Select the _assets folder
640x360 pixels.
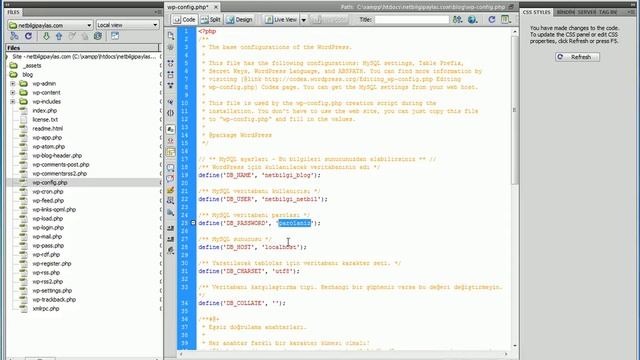point(32,66)
